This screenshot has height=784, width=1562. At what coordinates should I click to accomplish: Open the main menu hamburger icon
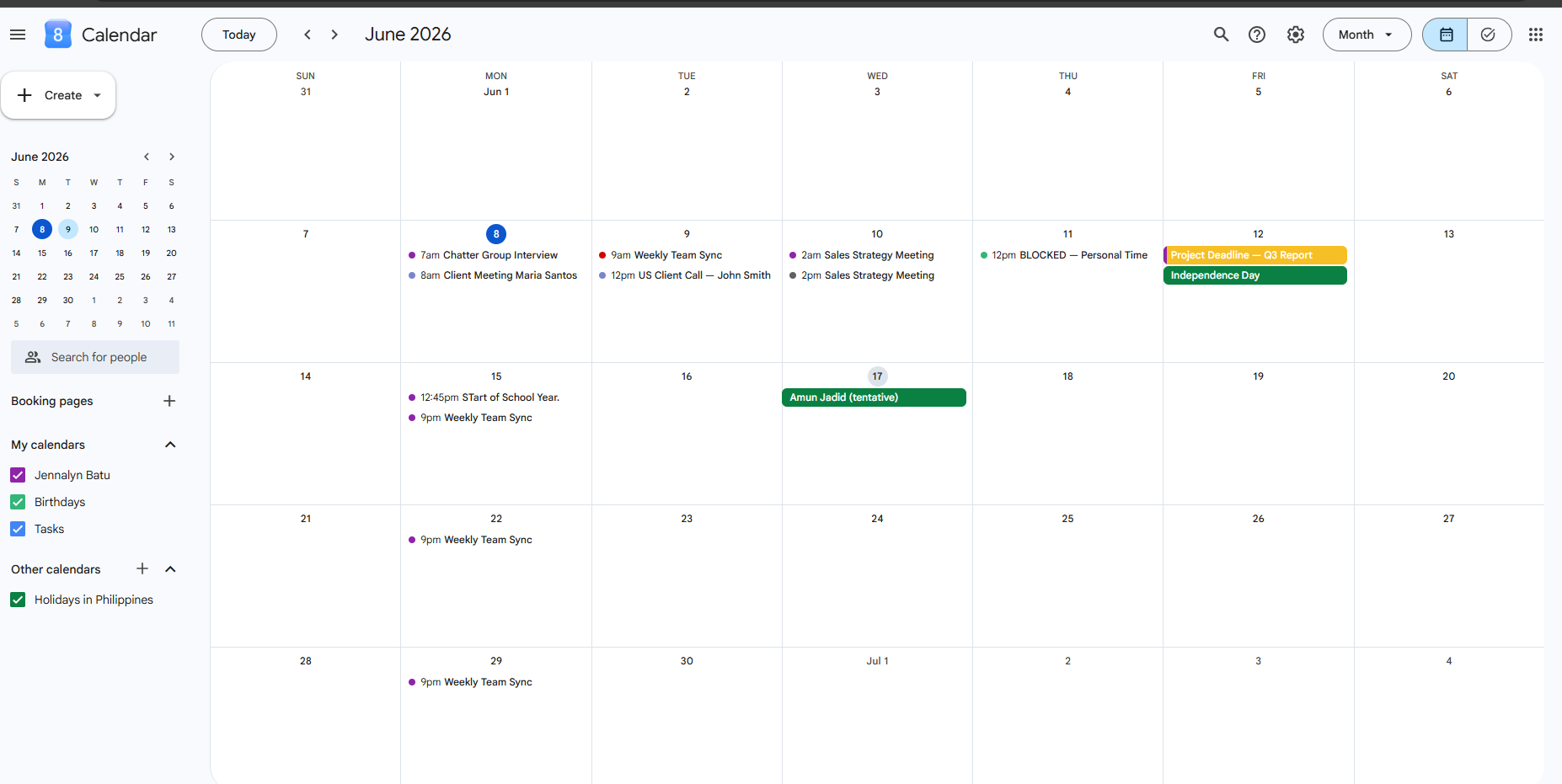[x=18, y=35]
